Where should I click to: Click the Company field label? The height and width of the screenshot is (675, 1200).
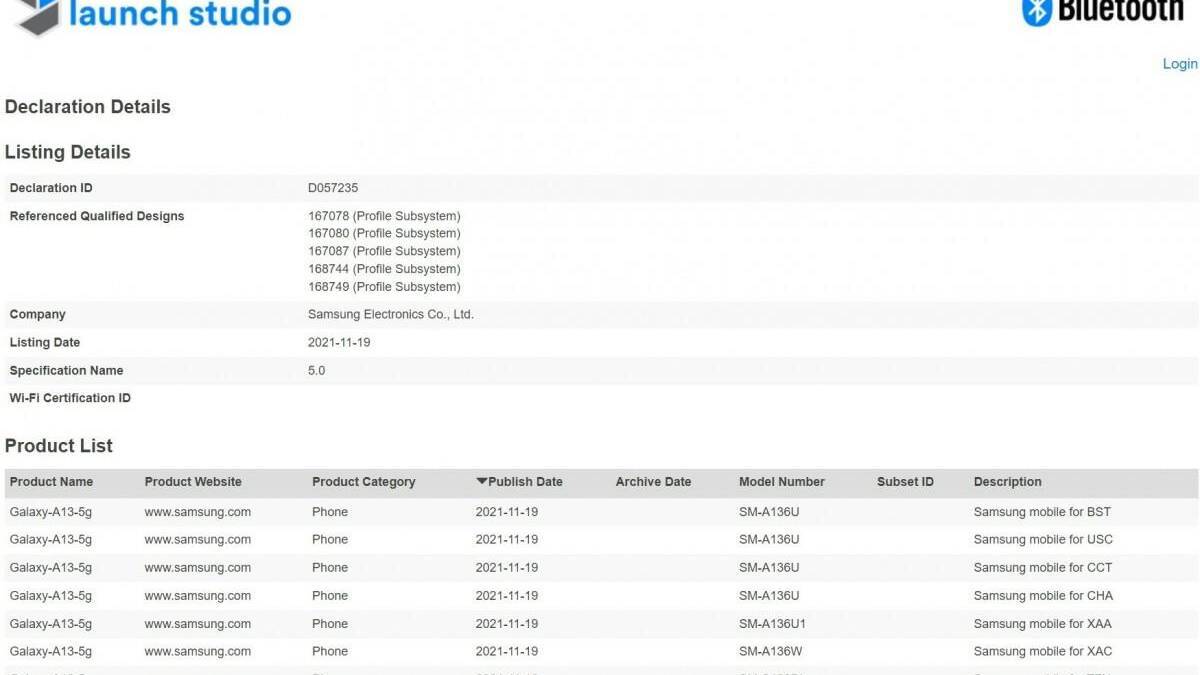(x=38, y=314)
